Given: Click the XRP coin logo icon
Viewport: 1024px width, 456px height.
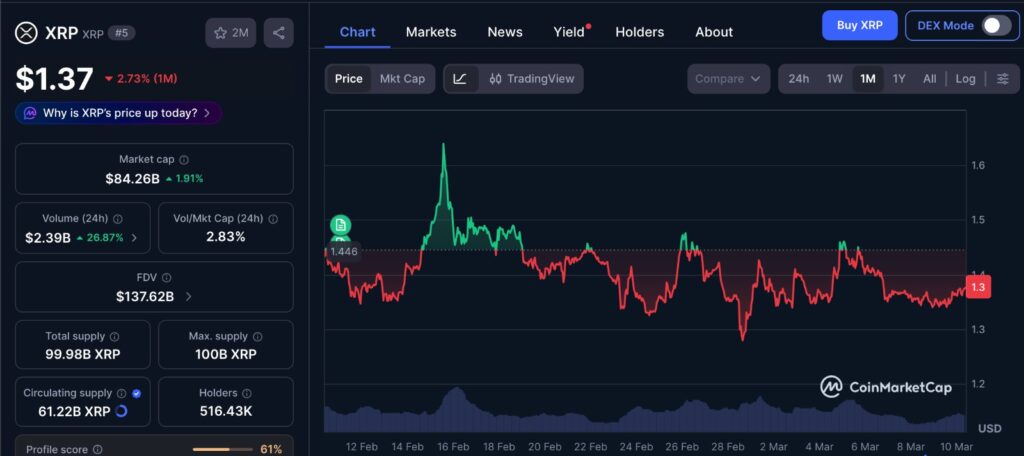Looking at the screenshot, I should pos(27,33).
